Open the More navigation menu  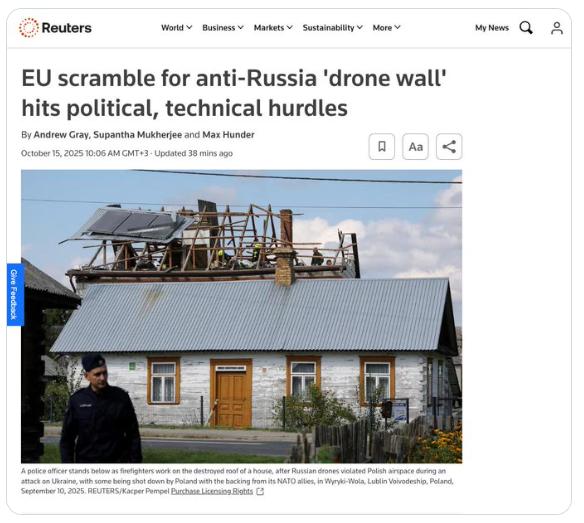(x=387, y=28)
